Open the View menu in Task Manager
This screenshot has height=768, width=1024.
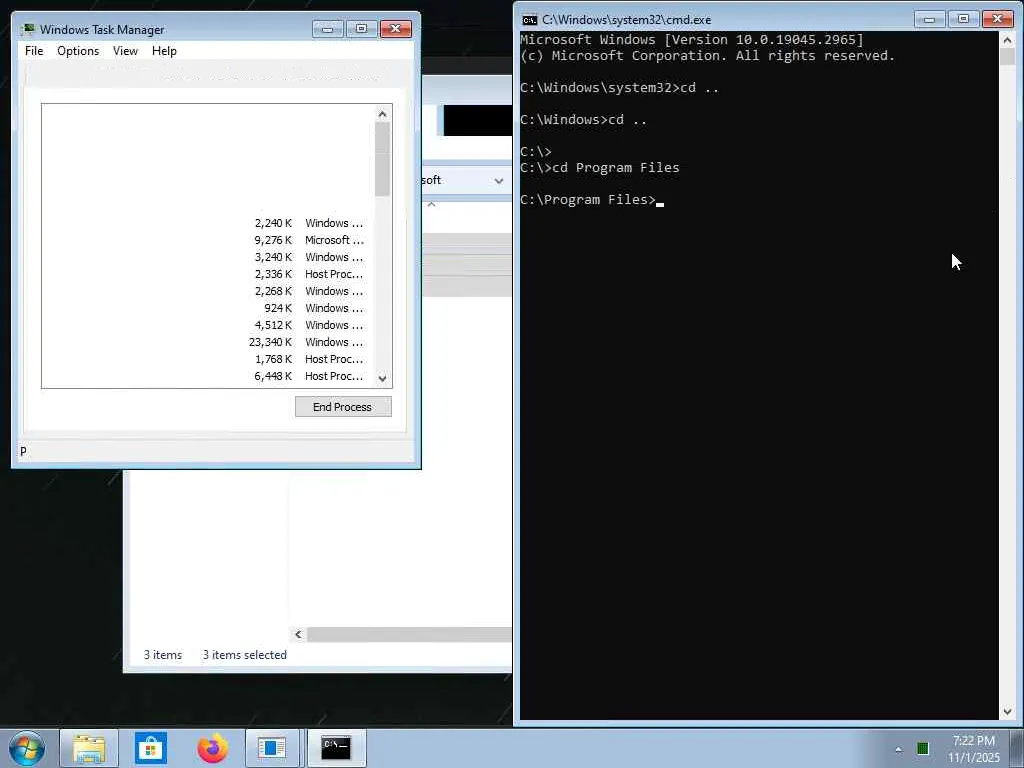pos(125,51)
